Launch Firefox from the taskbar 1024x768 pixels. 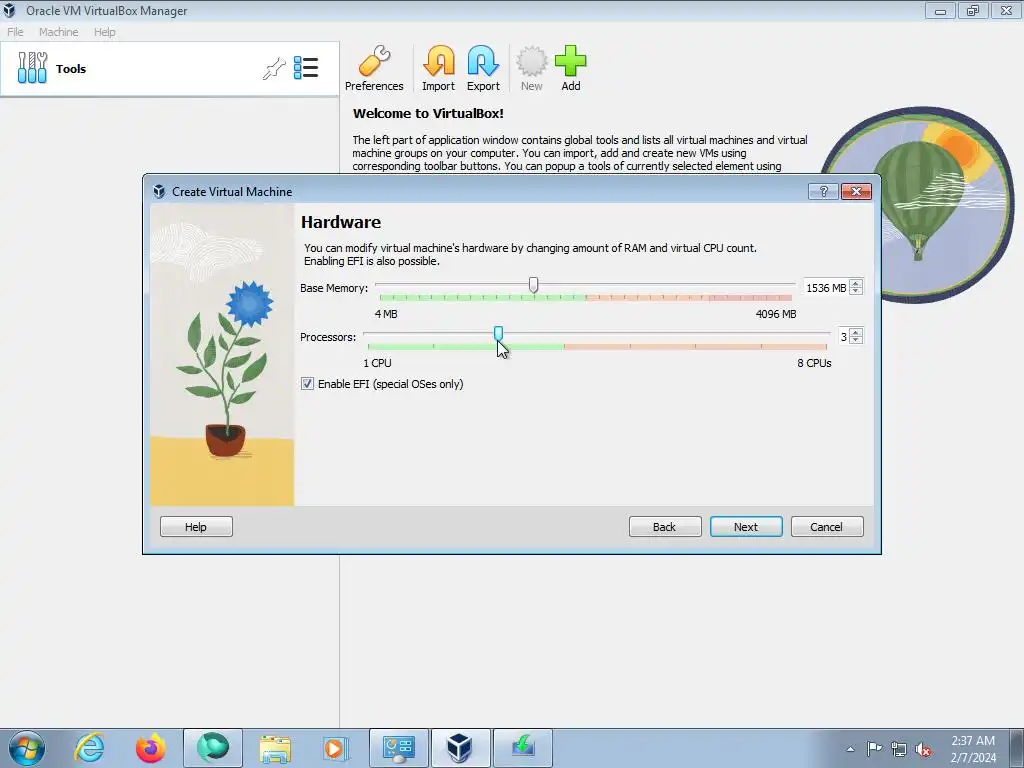[151, 748]
